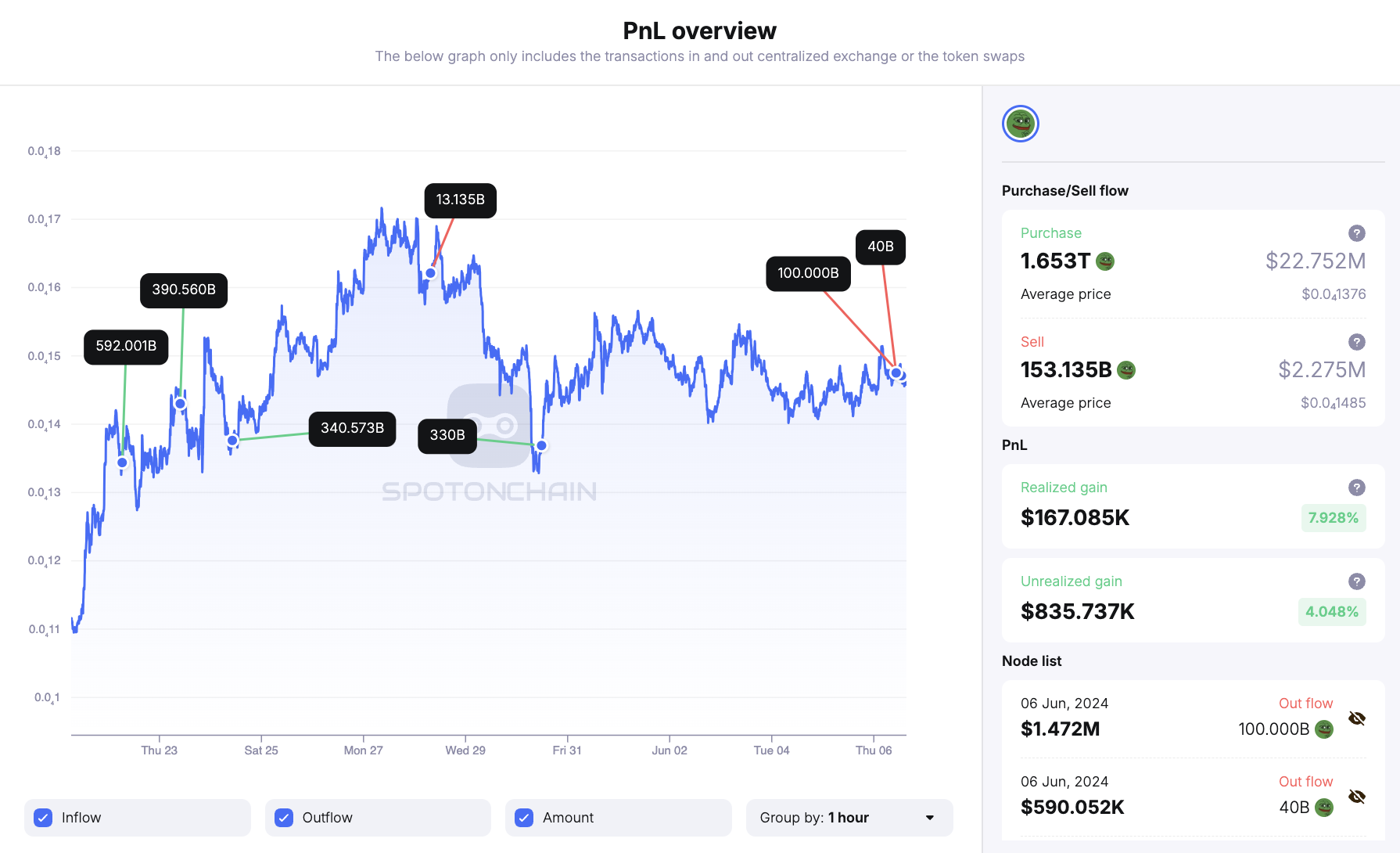Click the Pepe icon on the 100.000B node entry

(x=1323, y=729)
